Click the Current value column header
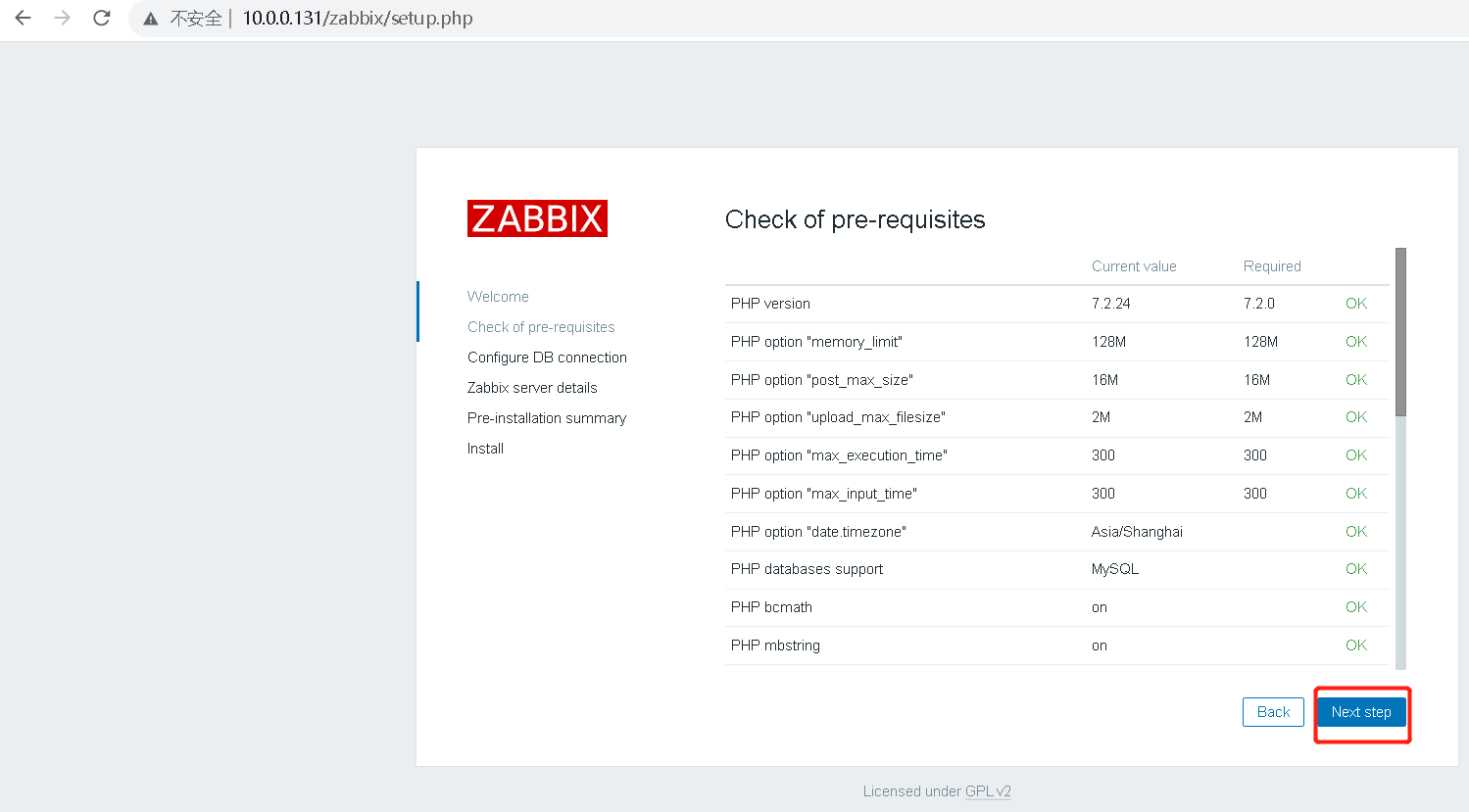1469x812 pixels. [1134, 266]
